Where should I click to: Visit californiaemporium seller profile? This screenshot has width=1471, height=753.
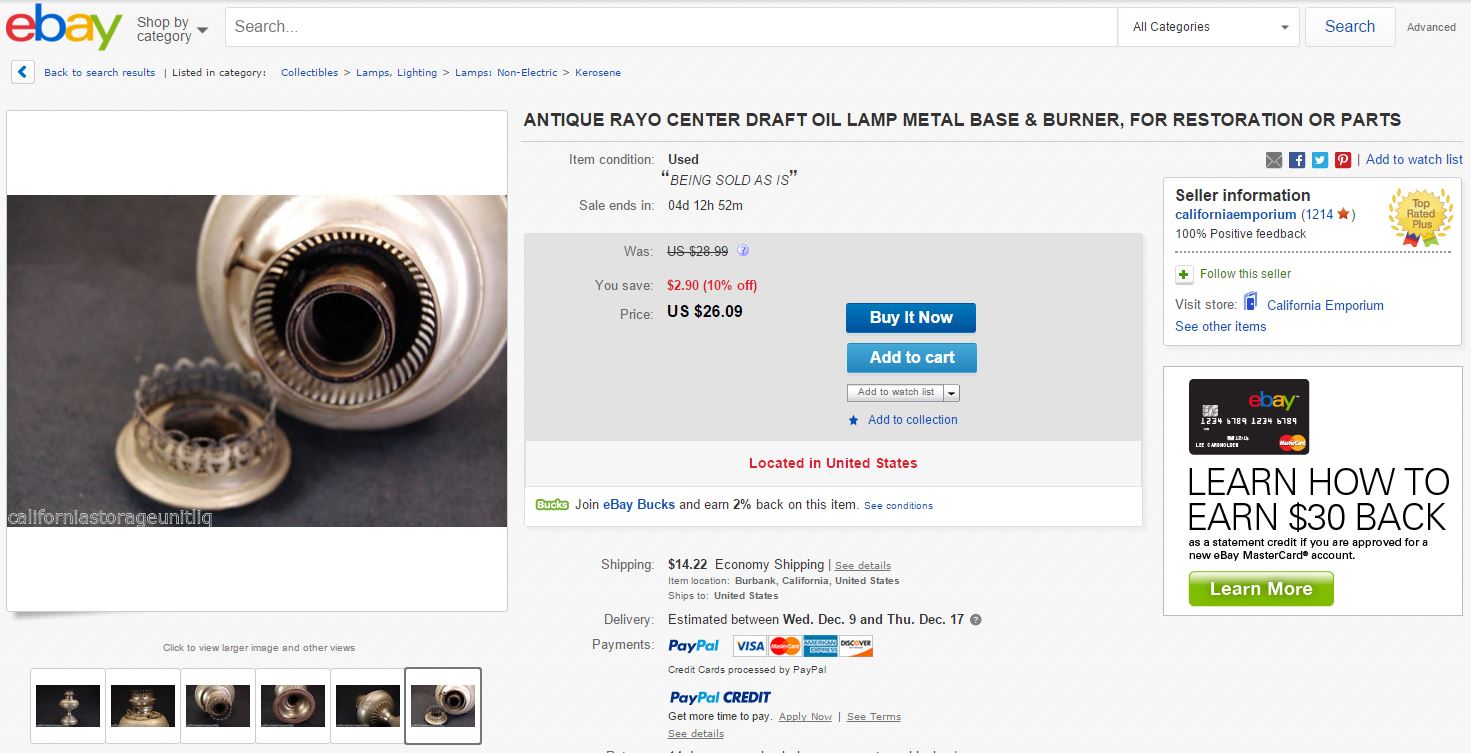pyautogui.click(x=1235, y=215)
